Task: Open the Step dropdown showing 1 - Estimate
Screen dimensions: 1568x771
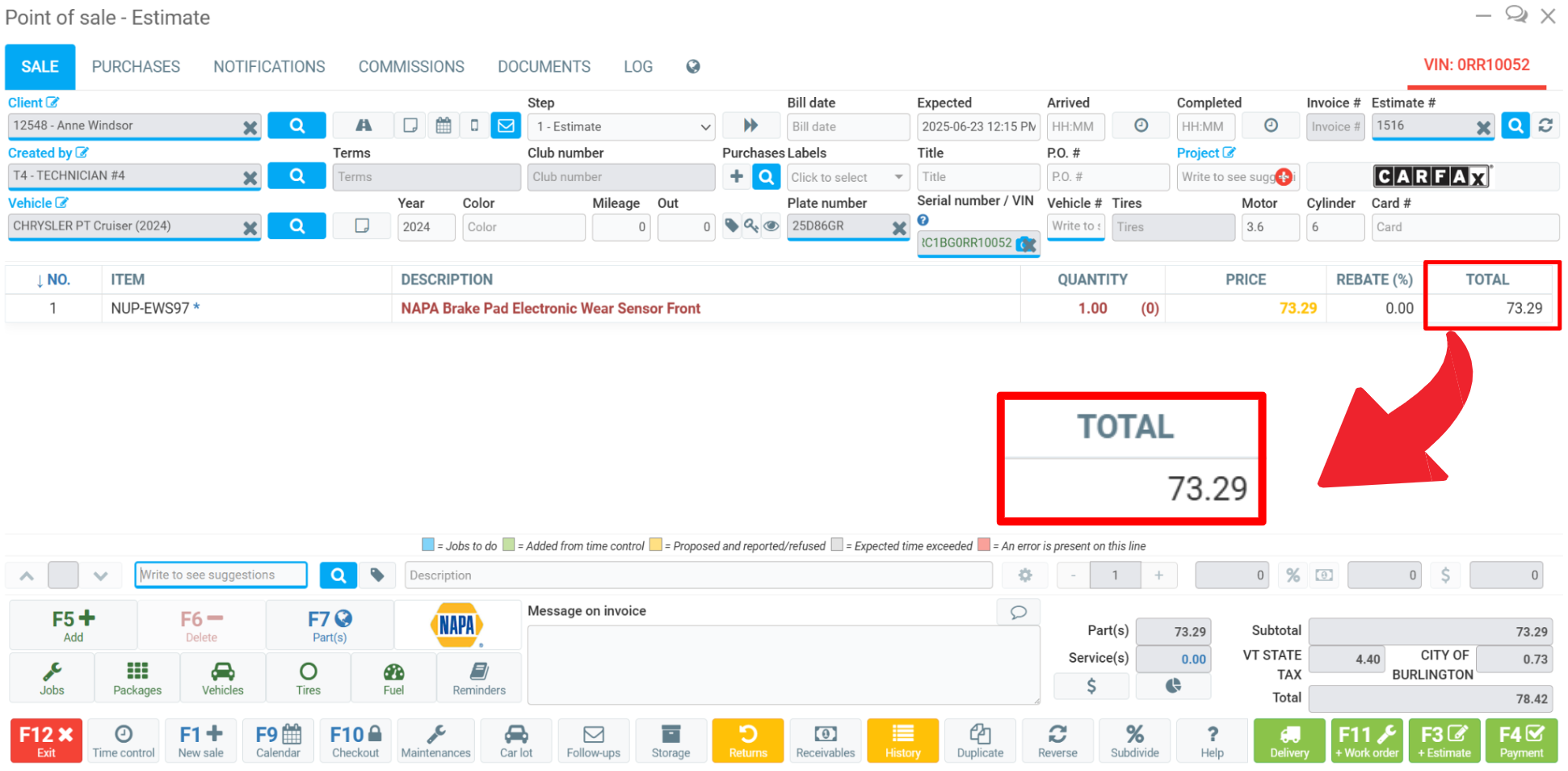Action: point(622,127)
